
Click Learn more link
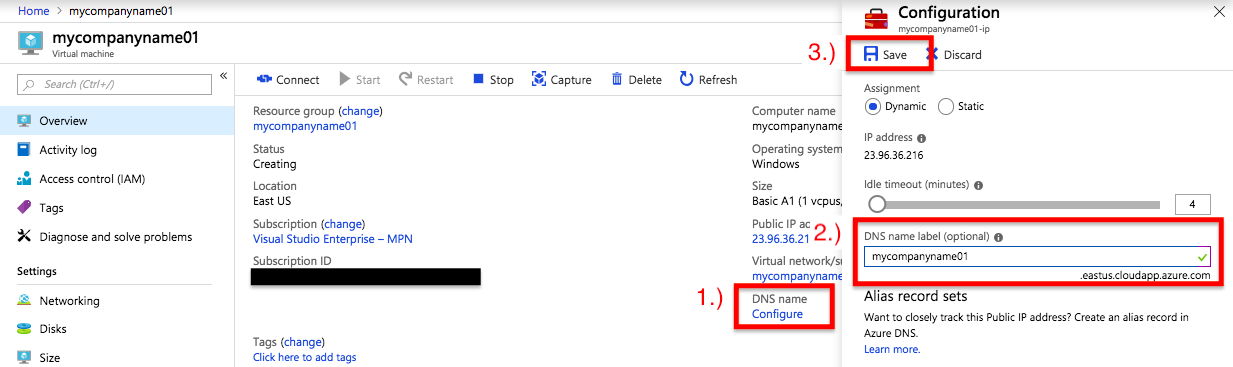point(892,349)
